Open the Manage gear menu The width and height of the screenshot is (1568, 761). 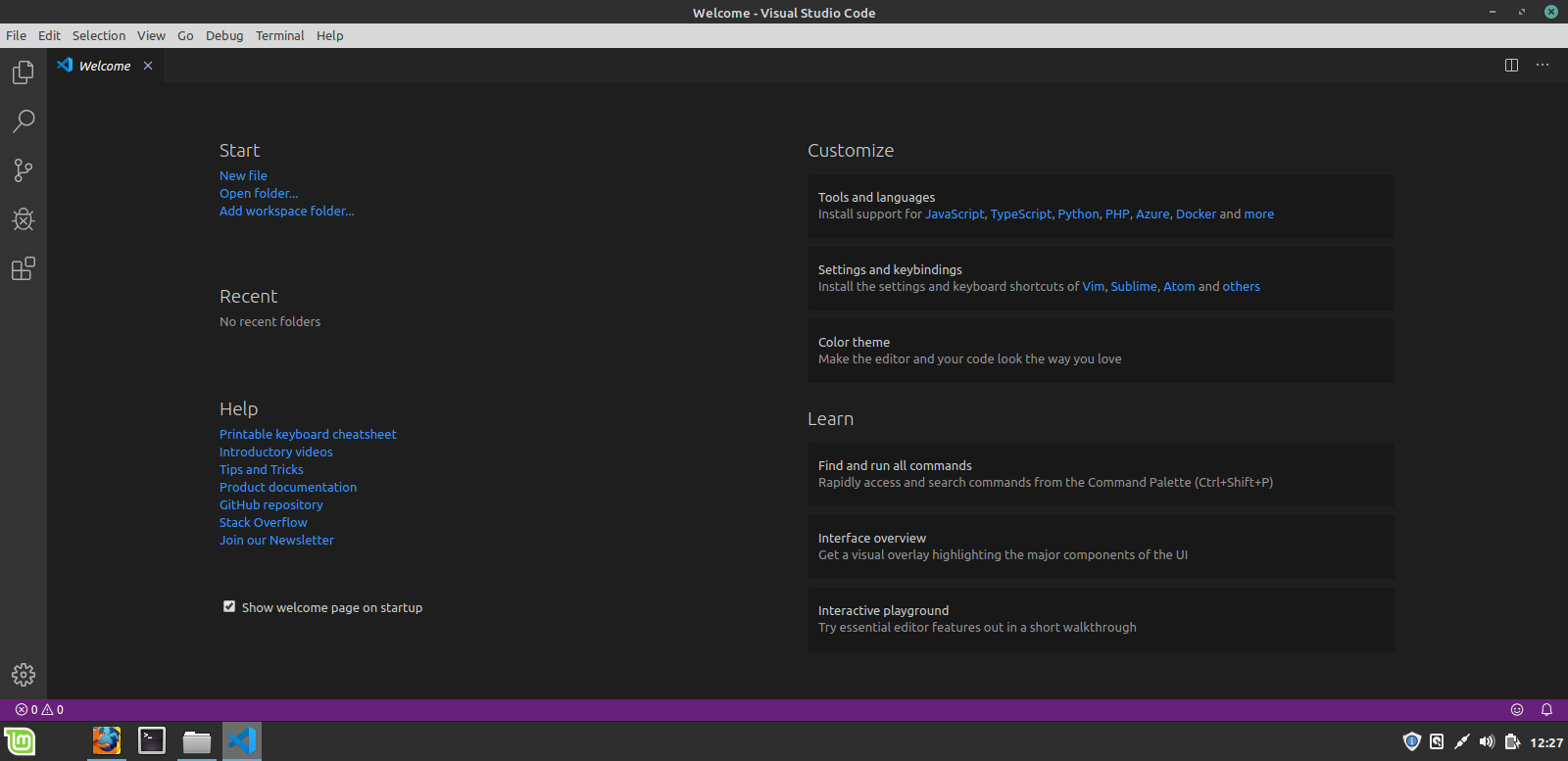(x=24, y=675)
